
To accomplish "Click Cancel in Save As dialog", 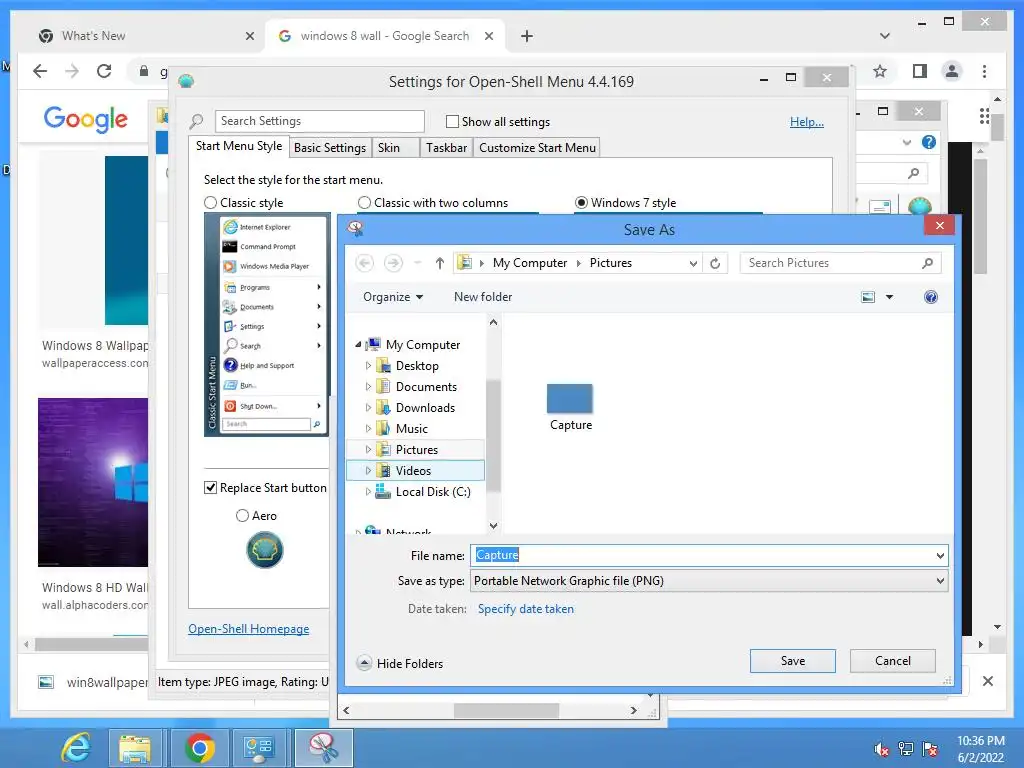I will coord(893,661).
